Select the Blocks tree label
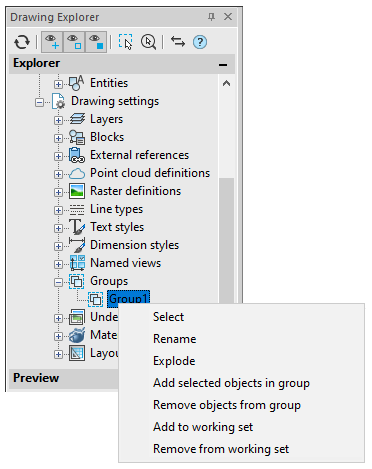Viewport: 372px width, 469px height. tap(107, 137)
